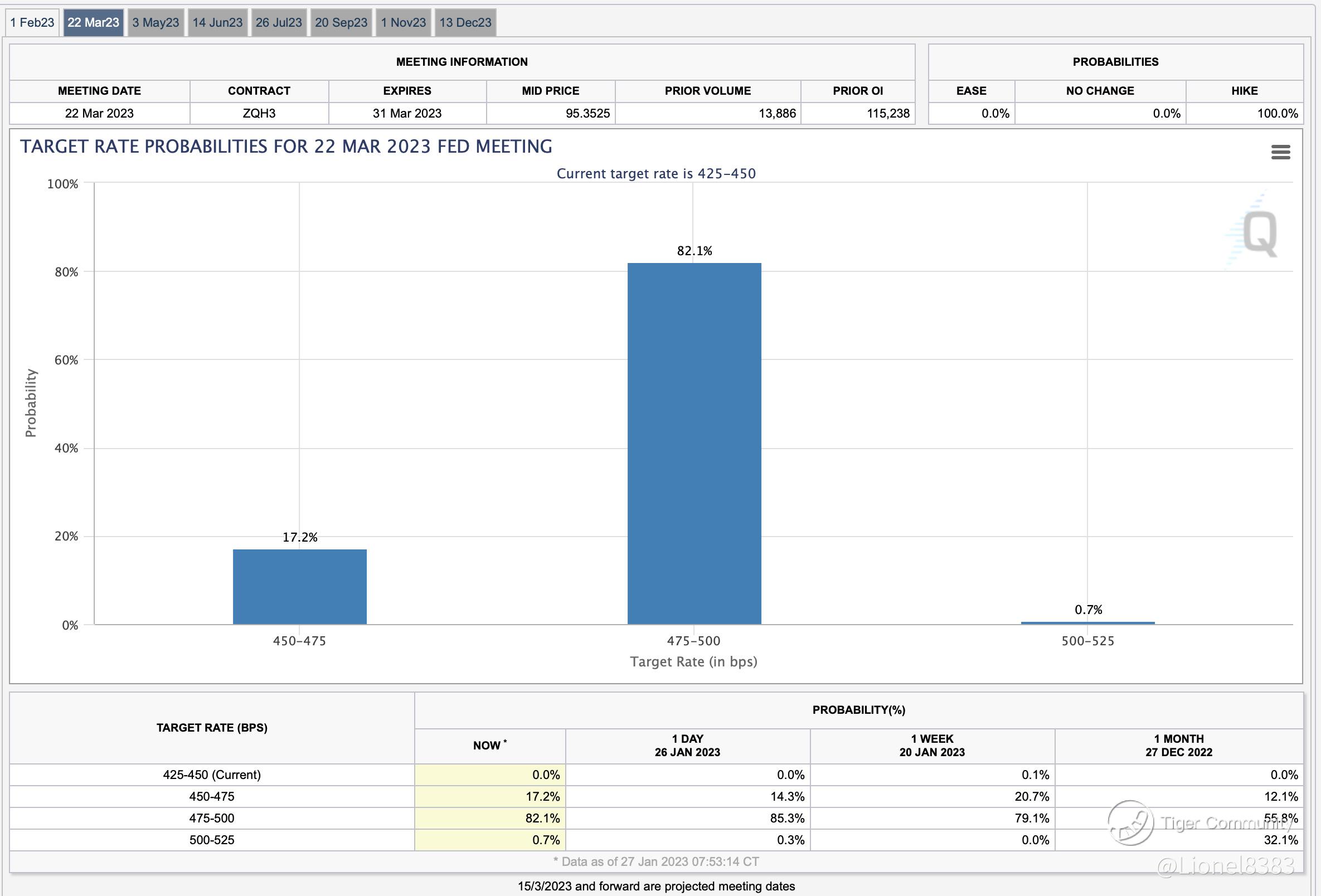Click the 1 MONTH 27 DEC 2022 header
Image resolution: width=1321 pixels, height=896 pixels.
pos(1178,746)
